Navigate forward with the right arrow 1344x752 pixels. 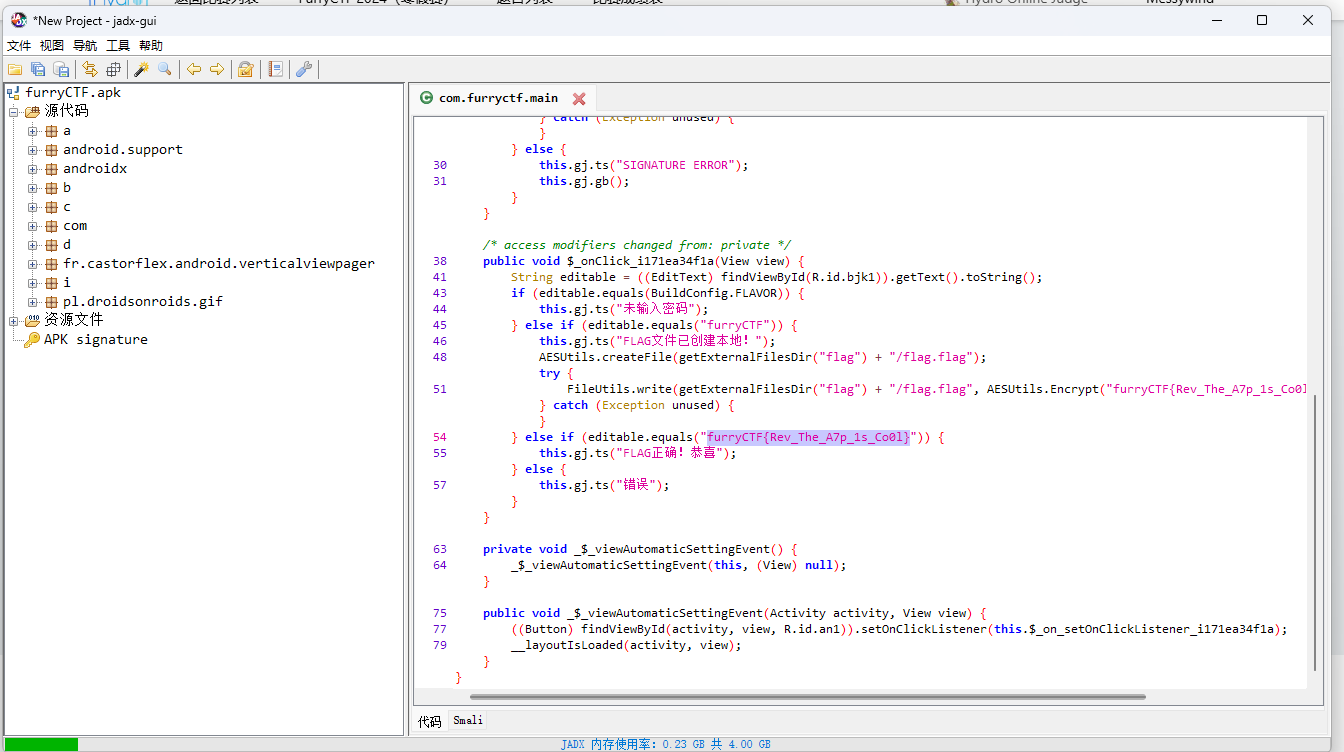[217, 69]
